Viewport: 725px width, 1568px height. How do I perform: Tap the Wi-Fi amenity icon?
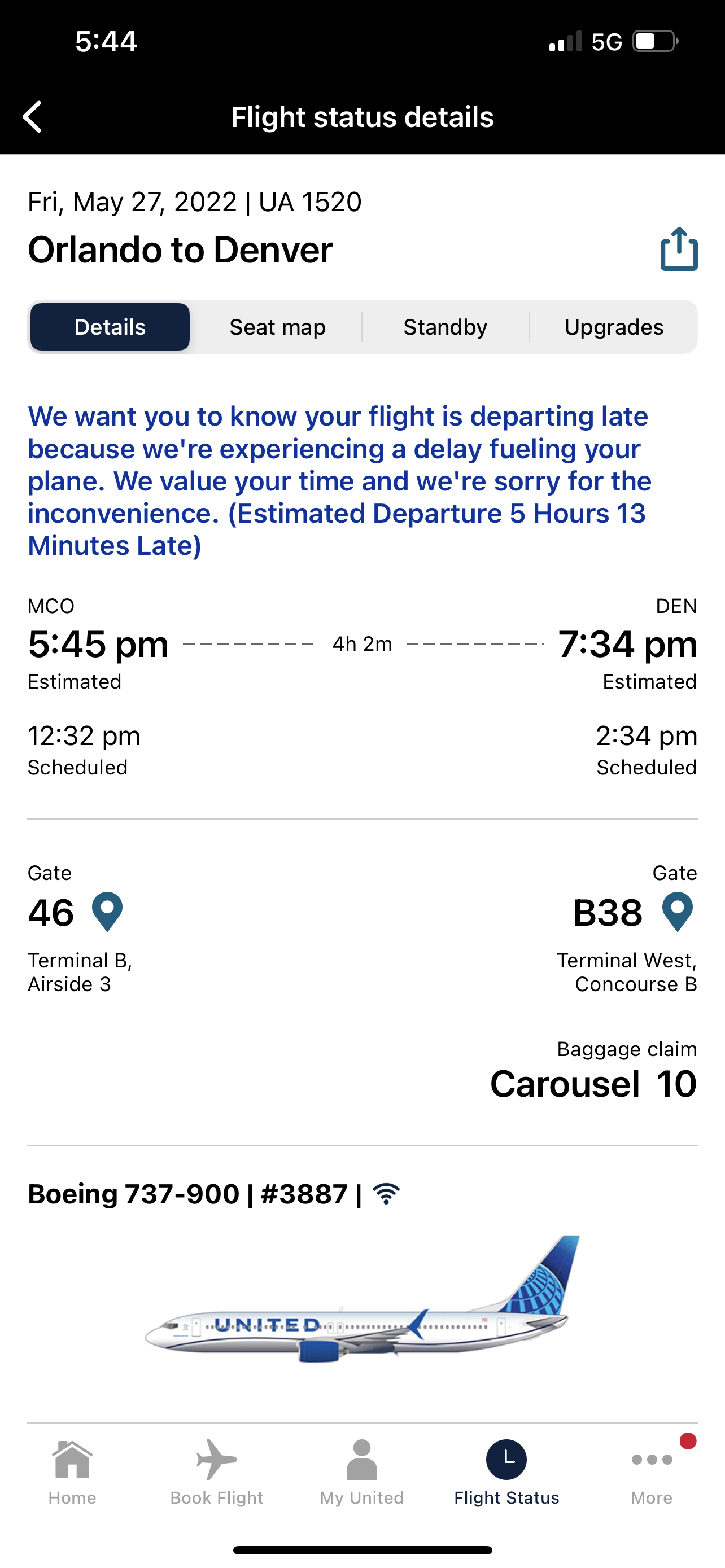(x=387, y=1194)
